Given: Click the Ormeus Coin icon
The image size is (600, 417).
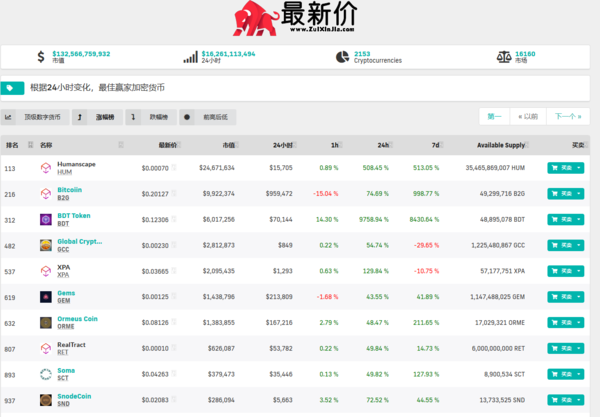Looking at the screenshot, I should tap(46, 323).
